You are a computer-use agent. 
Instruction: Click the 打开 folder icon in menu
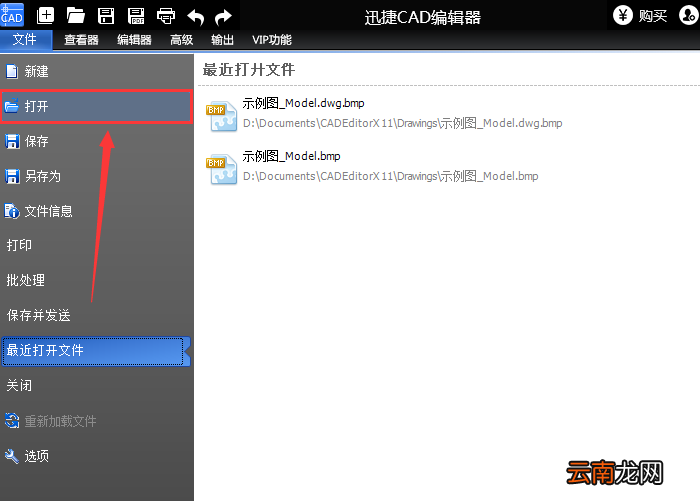pyautogui.click(x=12, y=106)
